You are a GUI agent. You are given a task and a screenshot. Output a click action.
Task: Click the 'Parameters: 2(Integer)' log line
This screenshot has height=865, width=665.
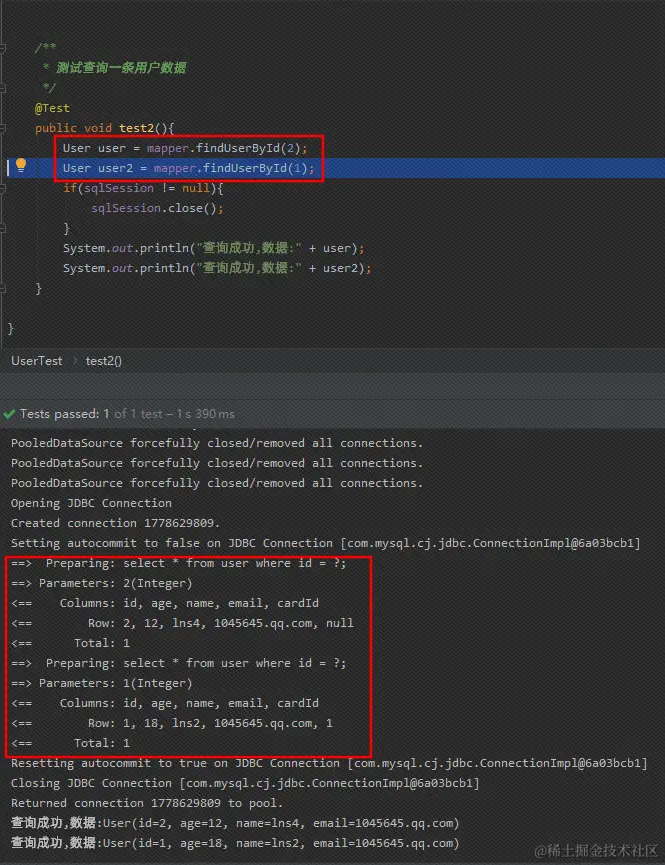tap(102, 583)
